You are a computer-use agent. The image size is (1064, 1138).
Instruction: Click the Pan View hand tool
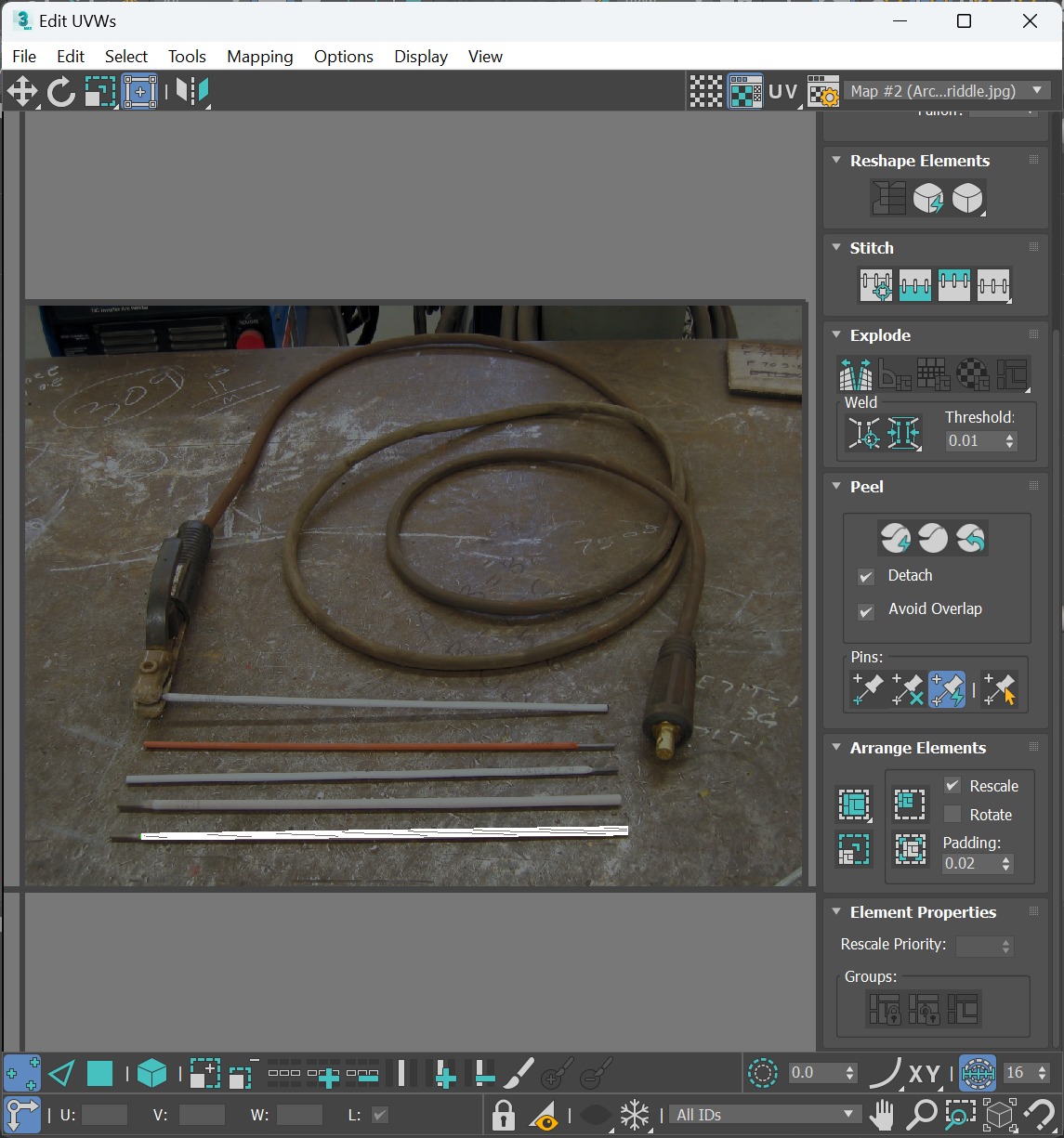point(882,1114)
